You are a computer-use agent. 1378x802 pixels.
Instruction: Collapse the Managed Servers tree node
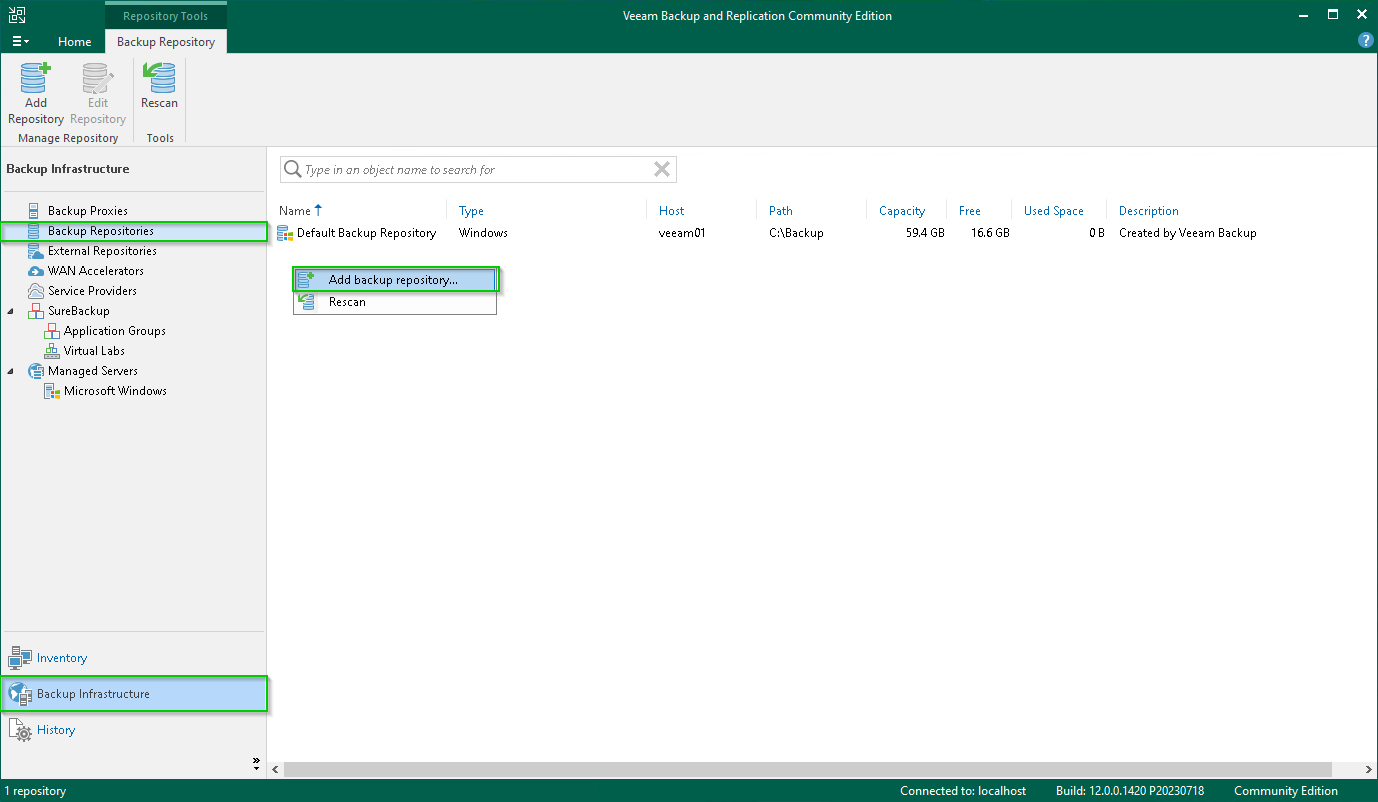click(11, 371)
